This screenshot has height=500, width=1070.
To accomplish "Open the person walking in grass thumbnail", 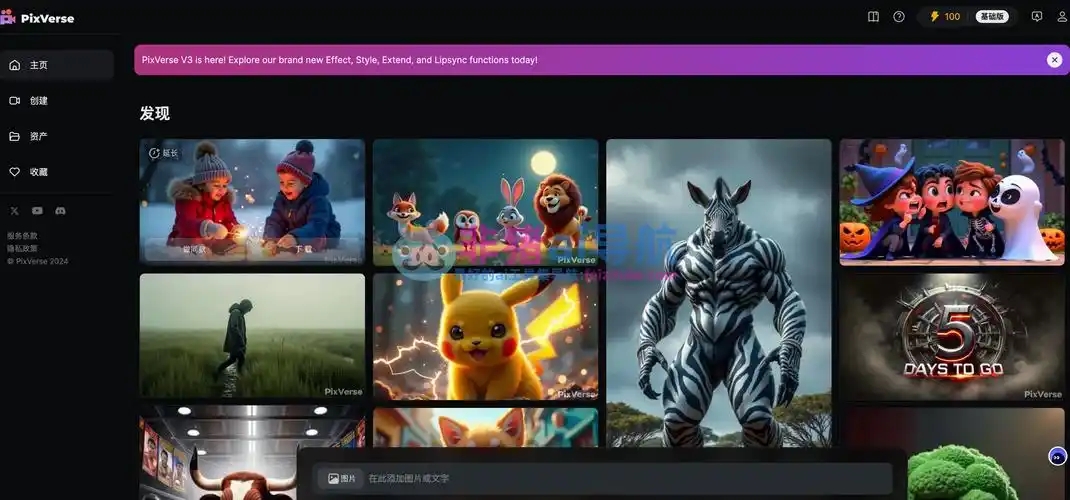I will [x=252, y=336].
